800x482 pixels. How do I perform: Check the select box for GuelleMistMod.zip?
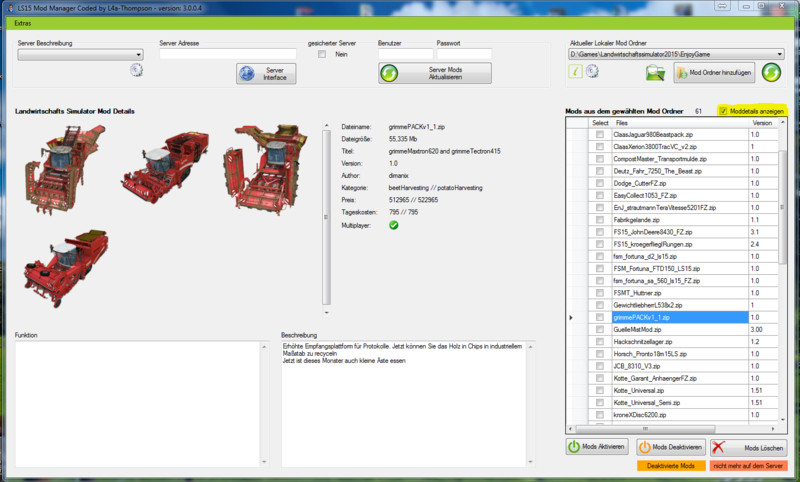point(600,329)
